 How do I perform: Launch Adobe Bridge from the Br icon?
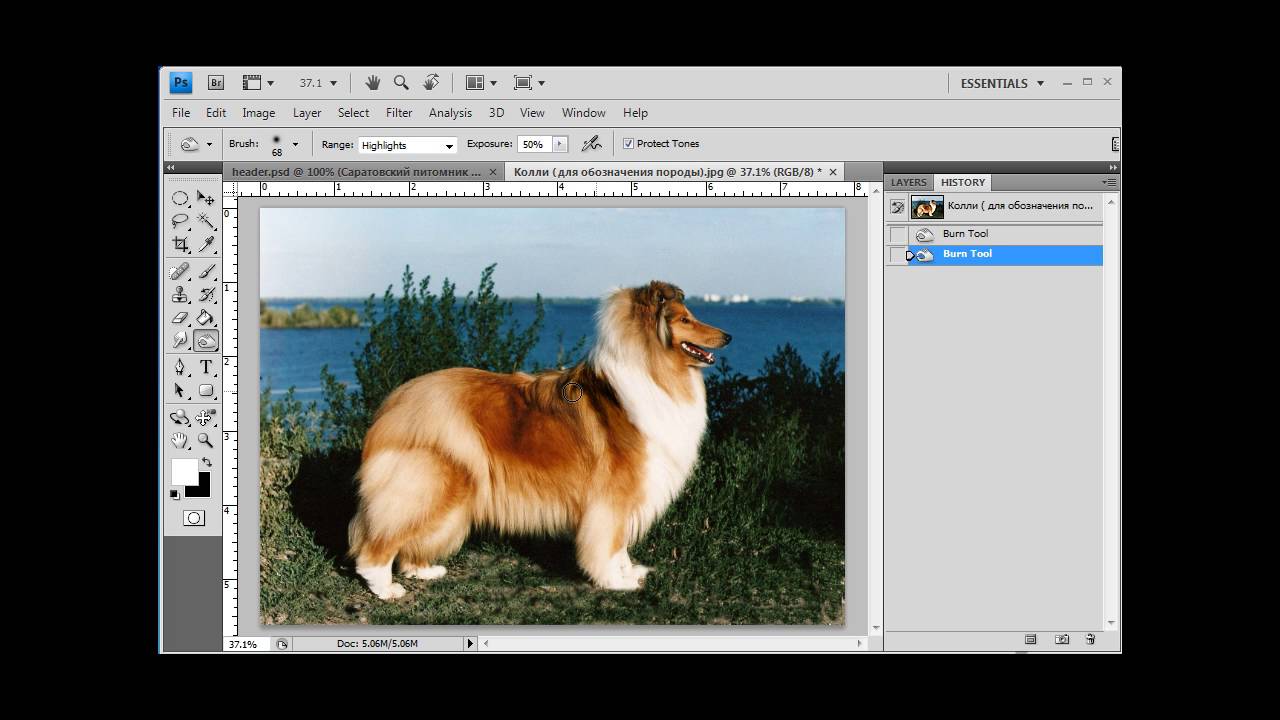215,83
